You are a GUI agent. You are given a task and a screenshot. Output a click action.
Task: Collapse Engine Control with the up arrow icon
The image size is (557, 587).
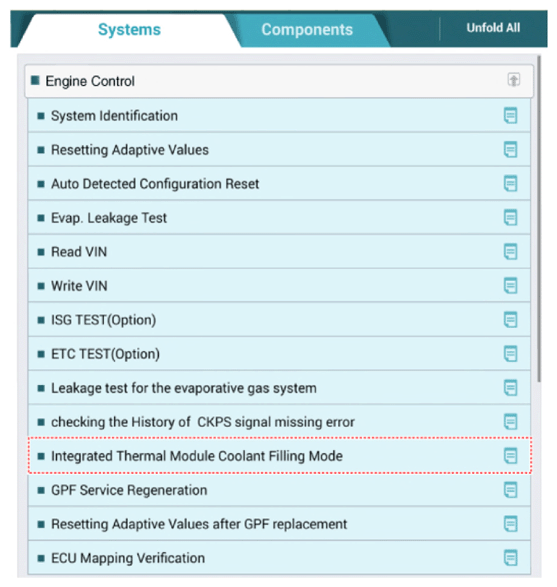pyautogui.click(x=514, y=80)
